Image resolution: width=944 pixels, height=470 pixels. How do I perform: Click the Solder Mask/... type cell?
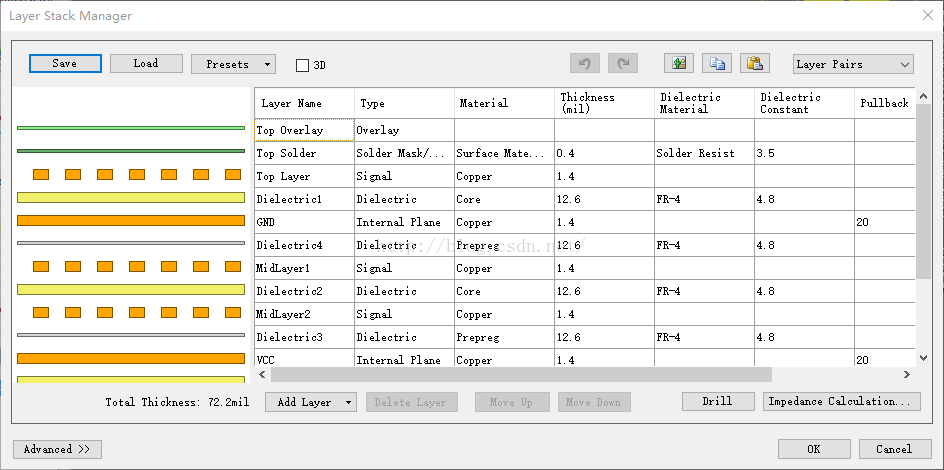coord(405,153)
